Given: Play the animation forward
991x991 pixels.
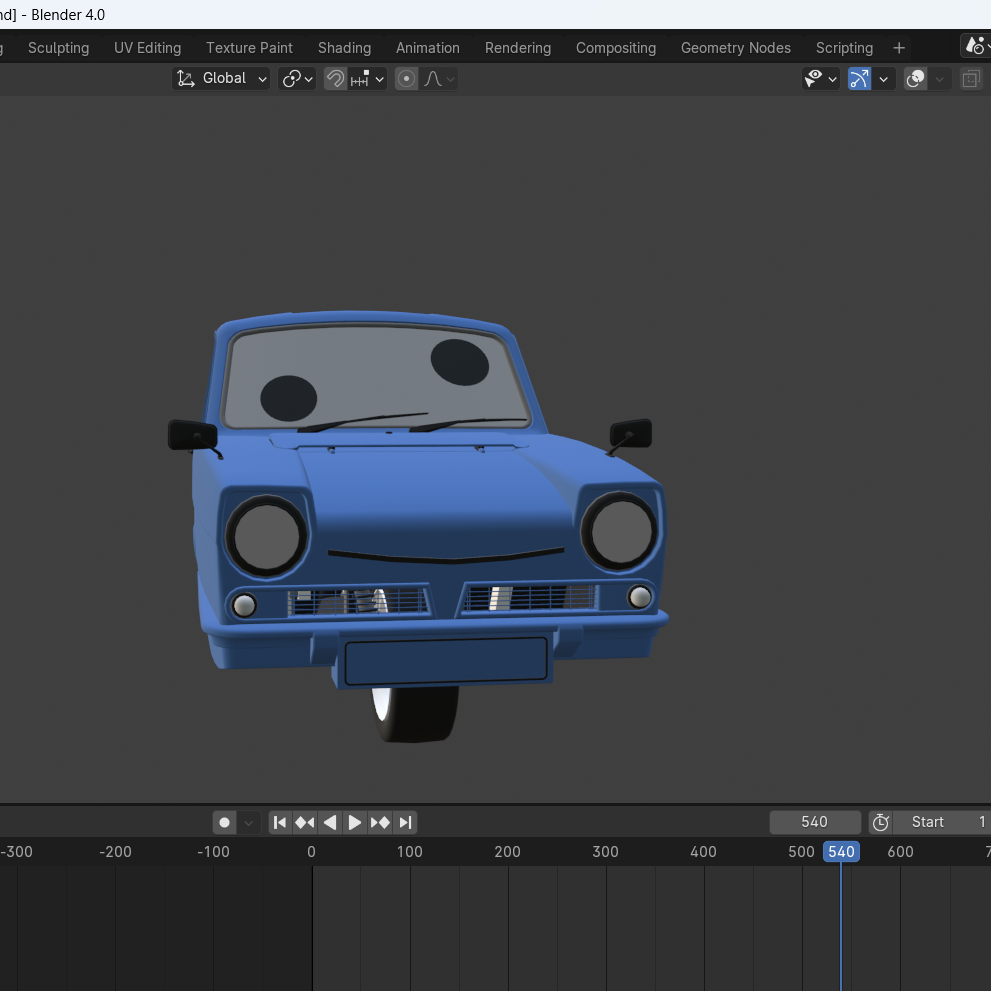Looking at the screenshot, I should point(355,822).
